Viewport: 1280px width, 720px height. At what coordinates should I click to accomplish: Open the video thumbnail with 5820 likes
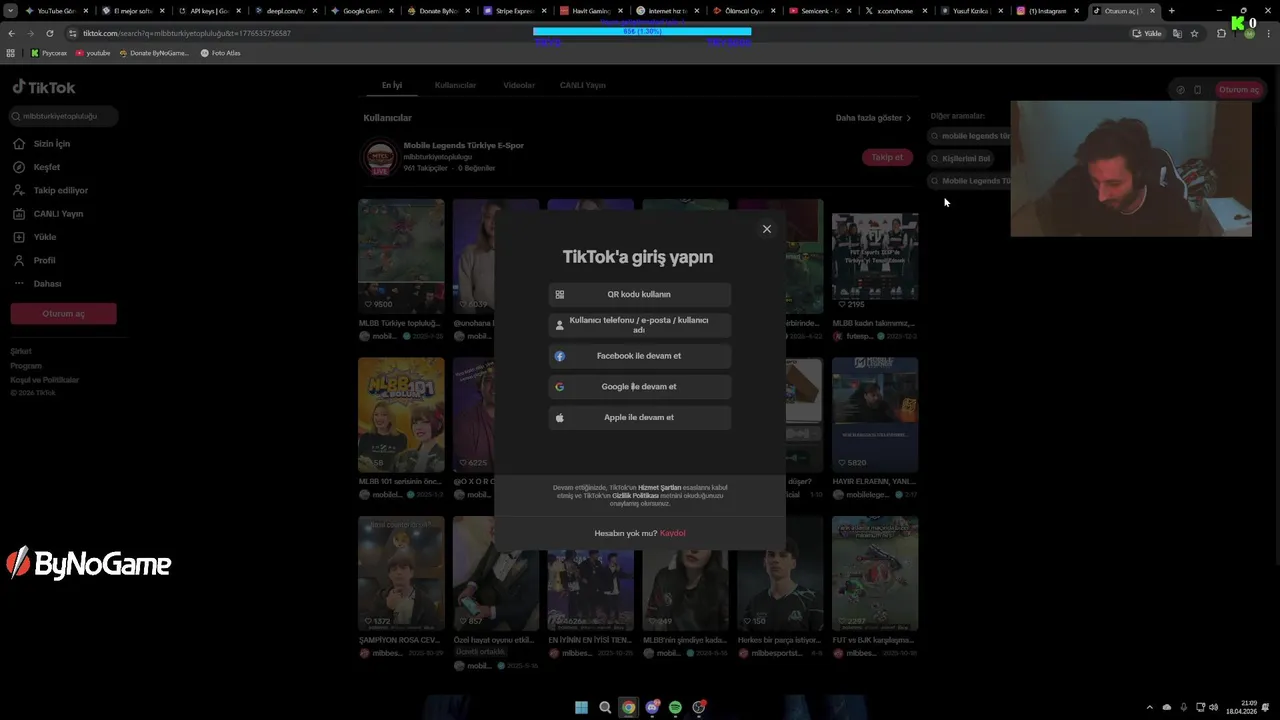875,415
